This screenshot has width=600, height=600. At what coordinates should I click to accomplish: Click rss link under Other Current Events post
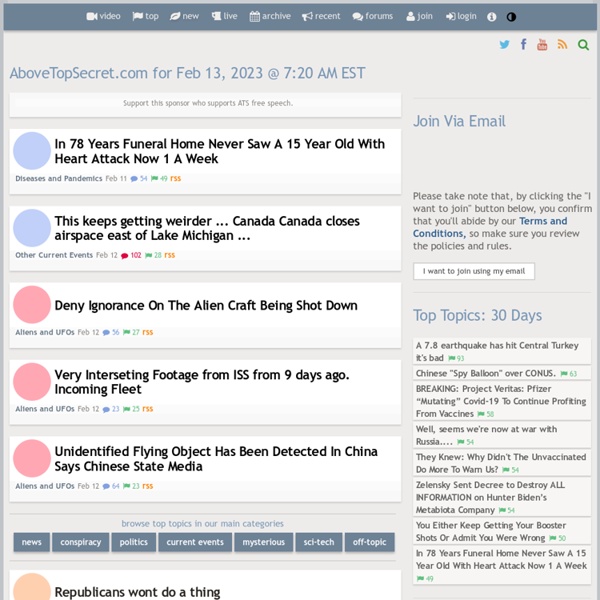[170, 255]
